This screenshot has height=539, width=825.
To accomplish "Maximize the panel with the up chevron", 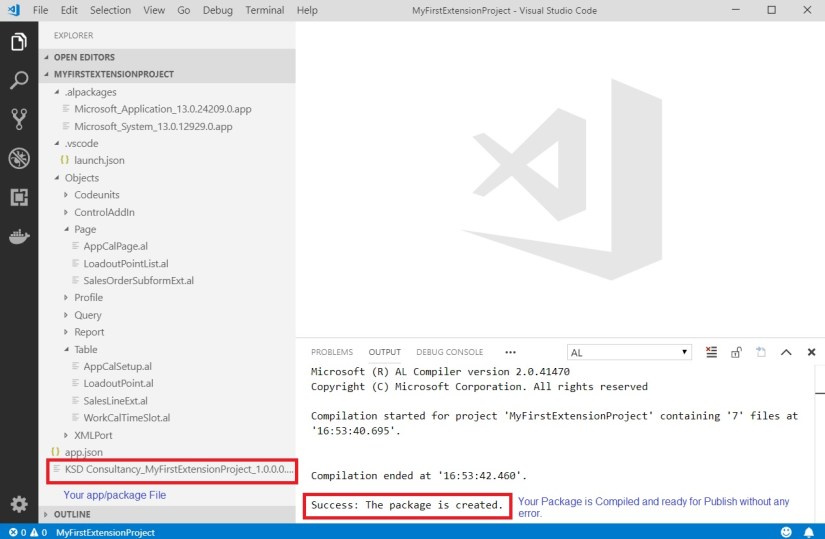I will [x=786, y=352].
